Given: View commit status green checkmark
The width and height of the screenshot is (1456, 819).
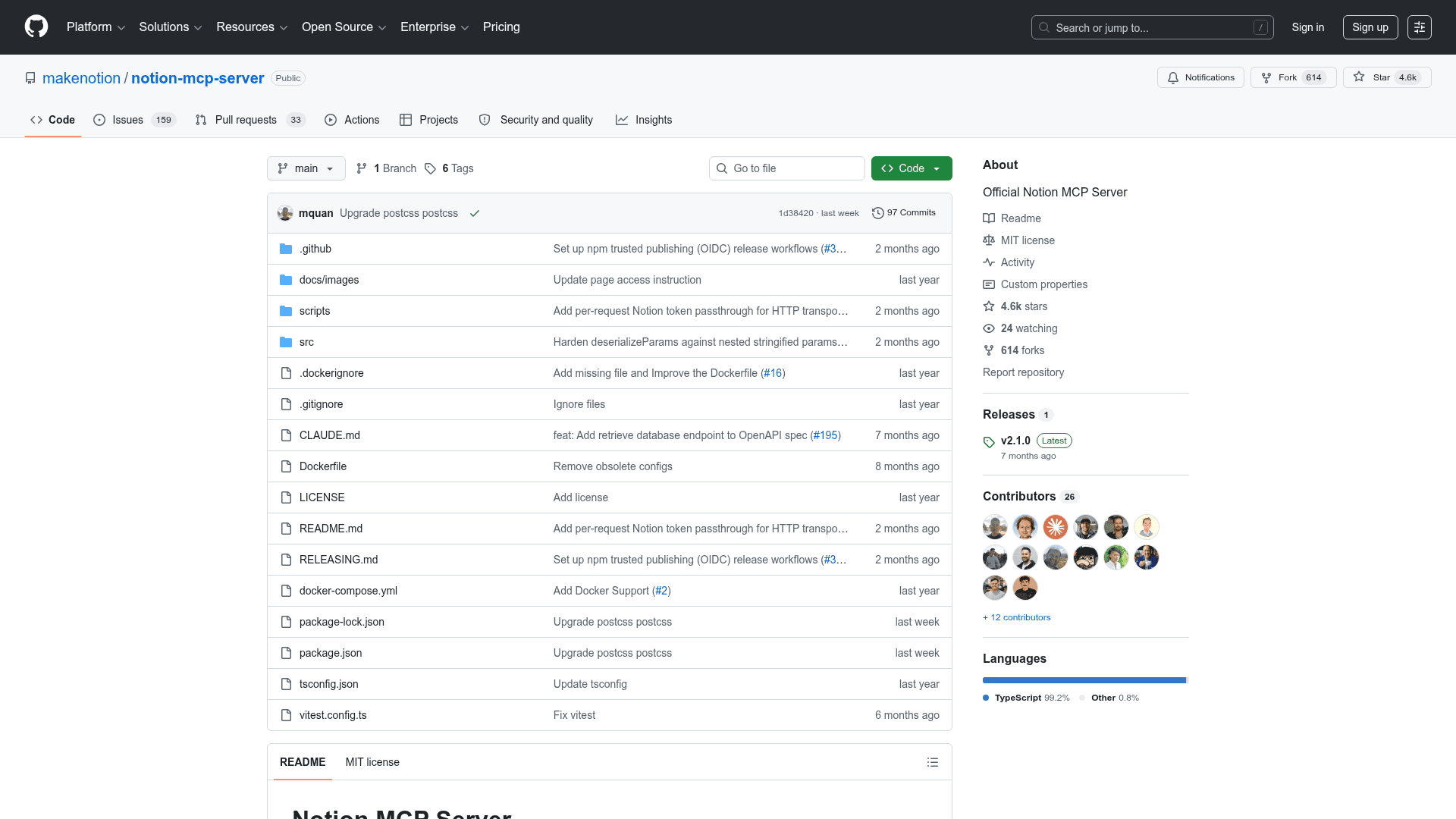Looking at the screenshot, I should (475, 213).
